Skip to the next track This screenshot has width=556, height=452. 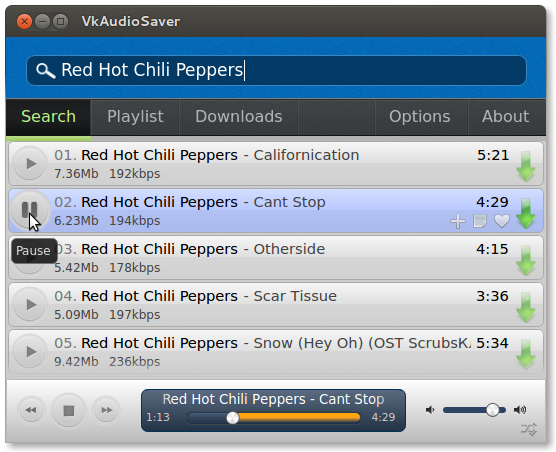pos(106,410)
